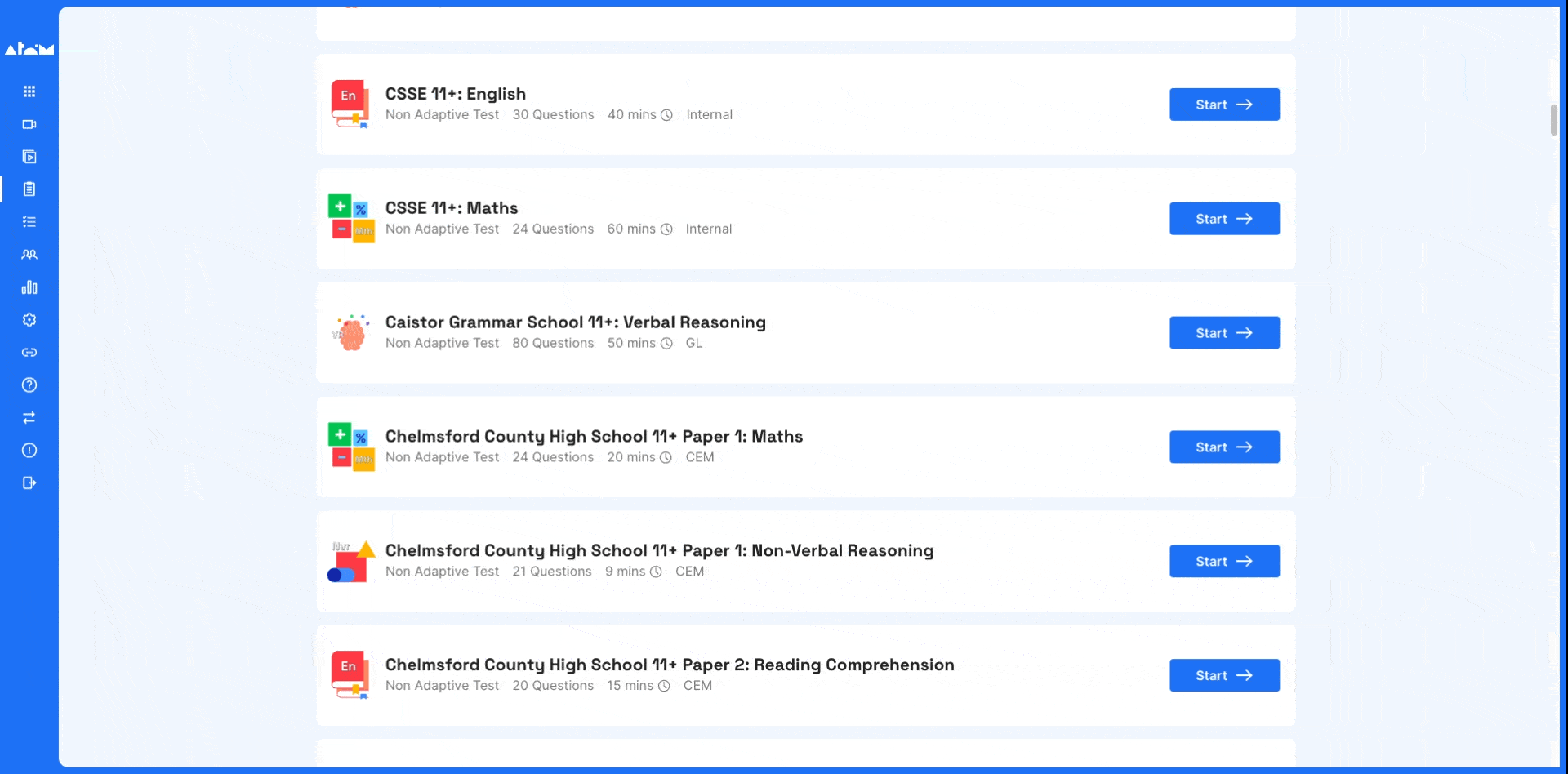This screenshot has height=774, width=1568.
Task: Click the clock icon beside 60 mins
Action: (x=666, y=229)
